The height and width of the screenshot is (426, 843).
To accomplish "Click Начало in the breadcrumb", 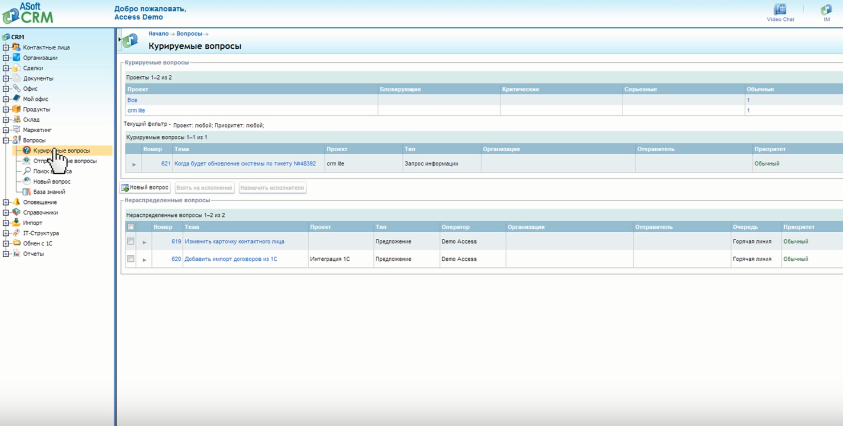I will coord(158,34).
